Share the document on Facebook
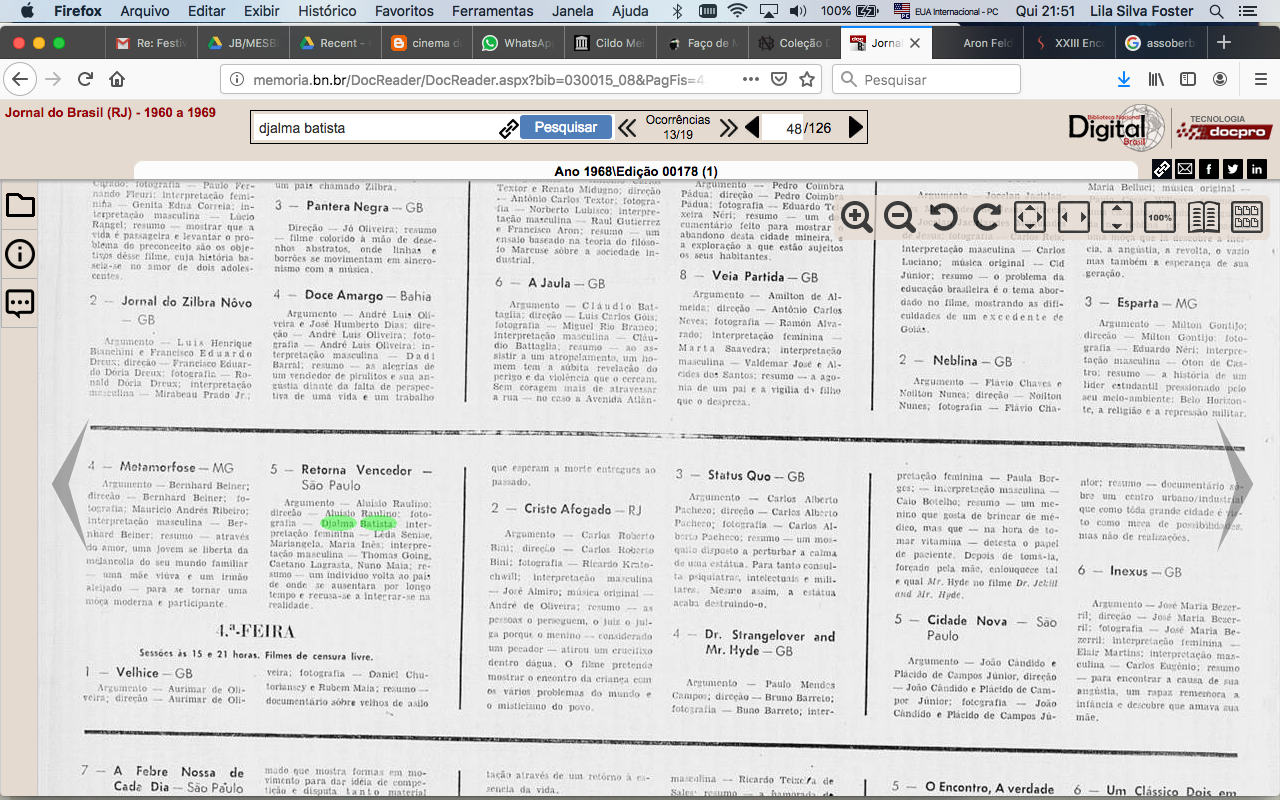 pyautogui.click(x=1209, y=169)
